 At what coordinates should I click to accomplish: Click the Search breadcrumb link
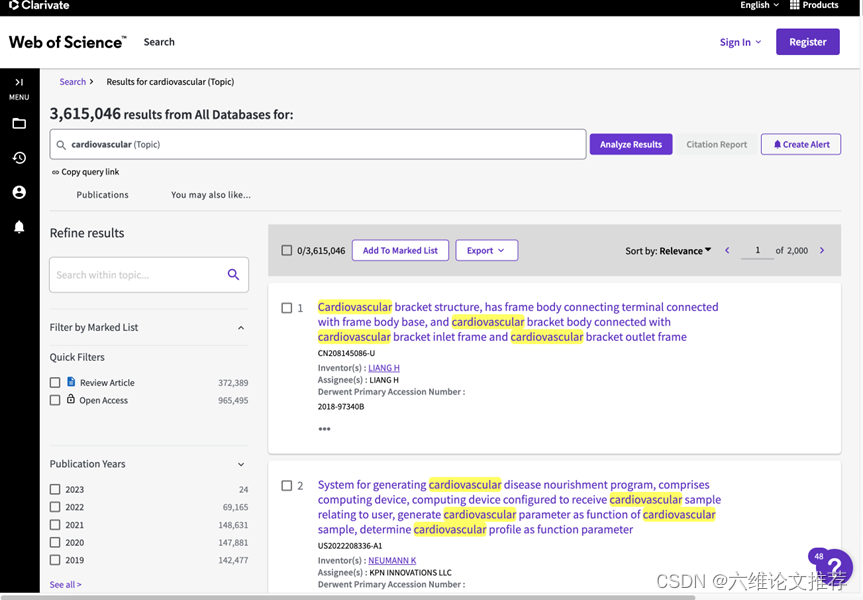pos(73,82)
